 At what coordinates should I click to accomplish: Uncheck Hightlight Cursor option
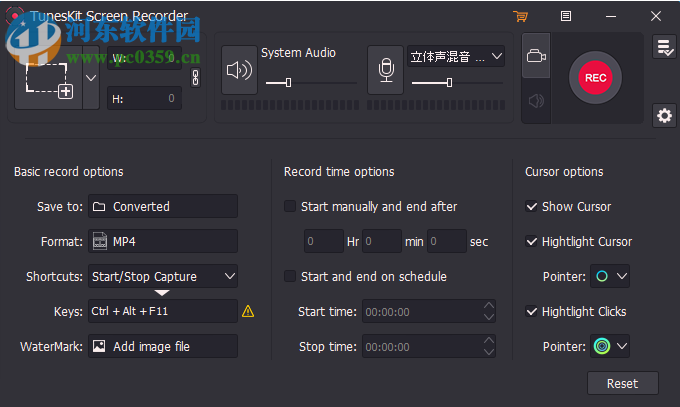[531, 241]
